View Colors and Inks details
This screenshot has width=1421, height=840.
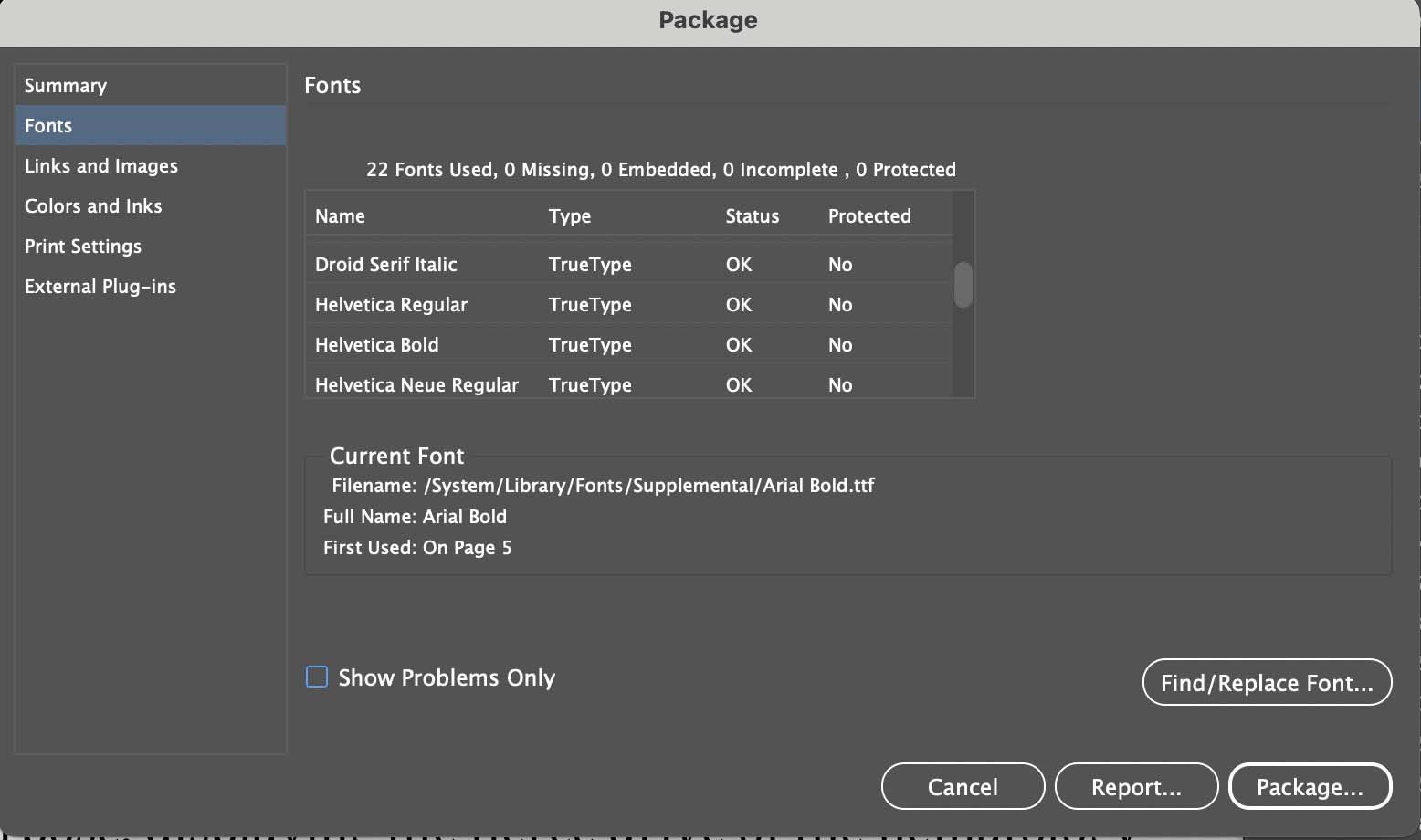click(x=93, y=205)
